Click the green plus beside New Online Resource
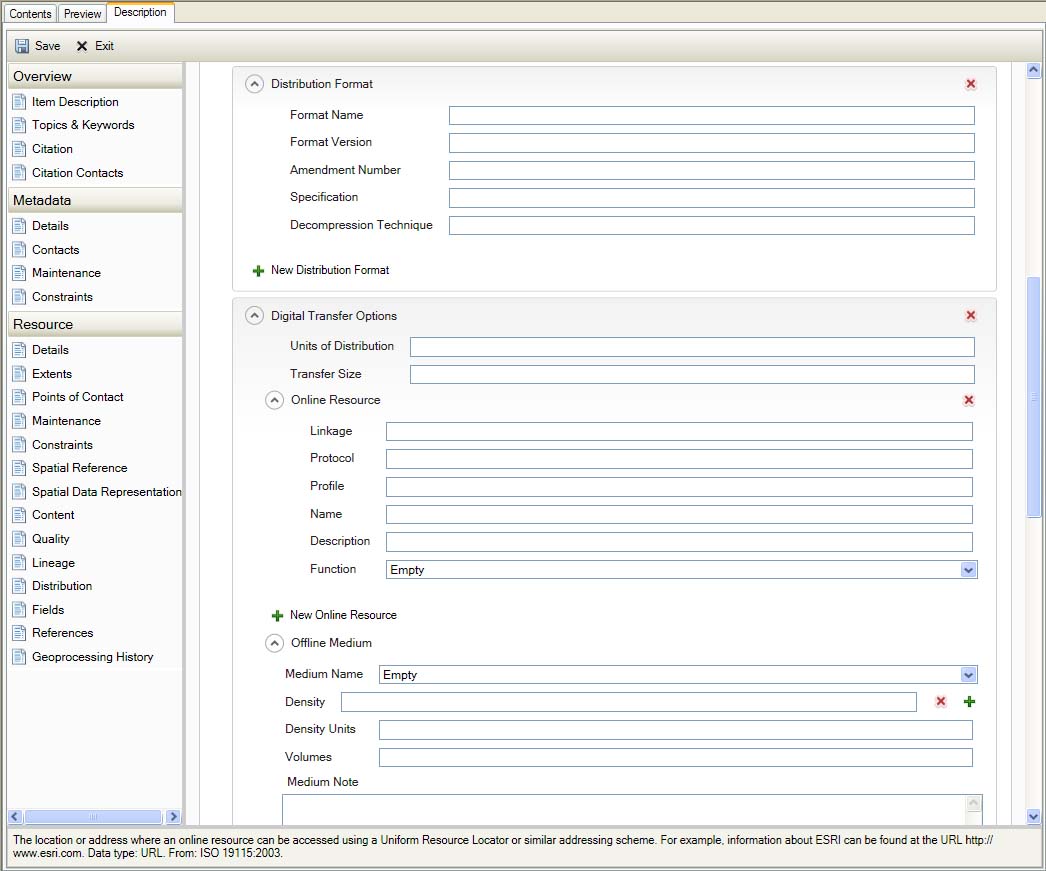This screenshot has height=871, width=1046. [277, 616]
